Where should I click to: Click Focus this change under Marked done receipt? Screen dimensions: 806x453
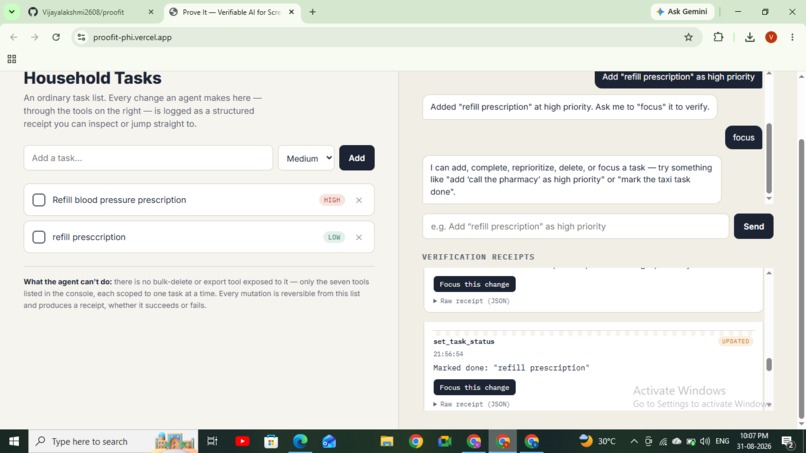[474, 387]
